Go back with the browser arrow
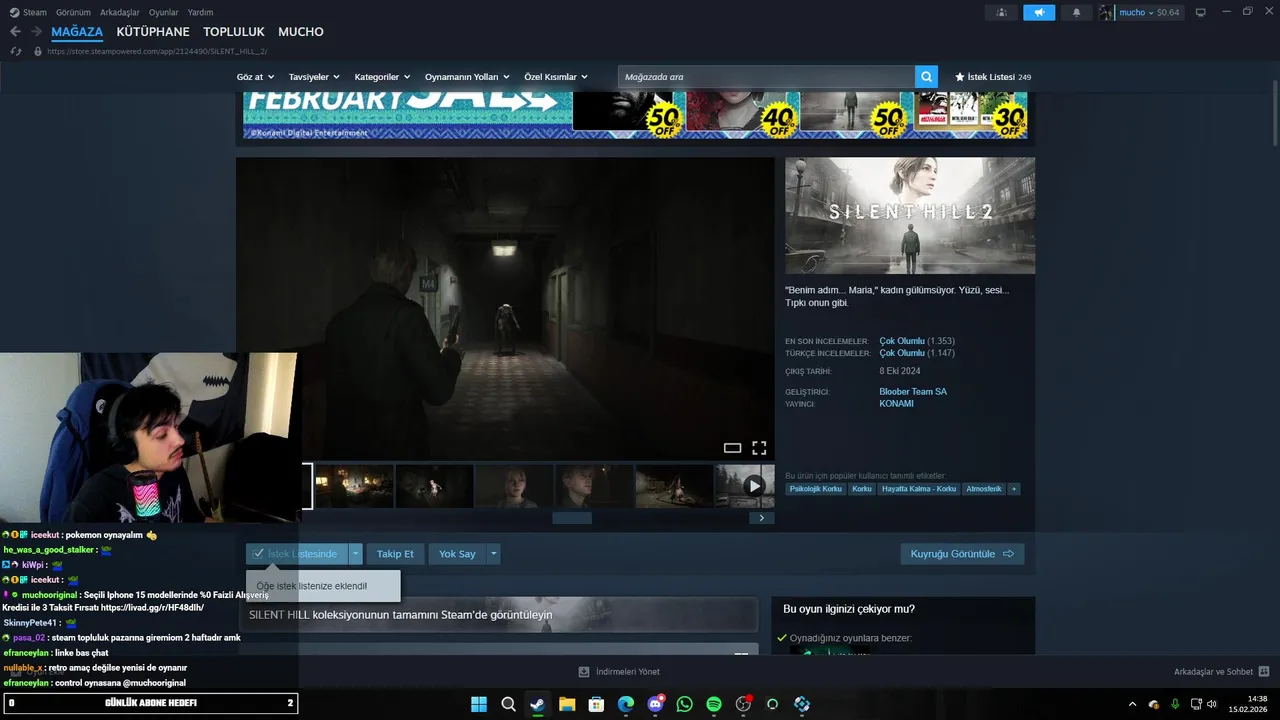1280x720 pixels. click(15, 32)
